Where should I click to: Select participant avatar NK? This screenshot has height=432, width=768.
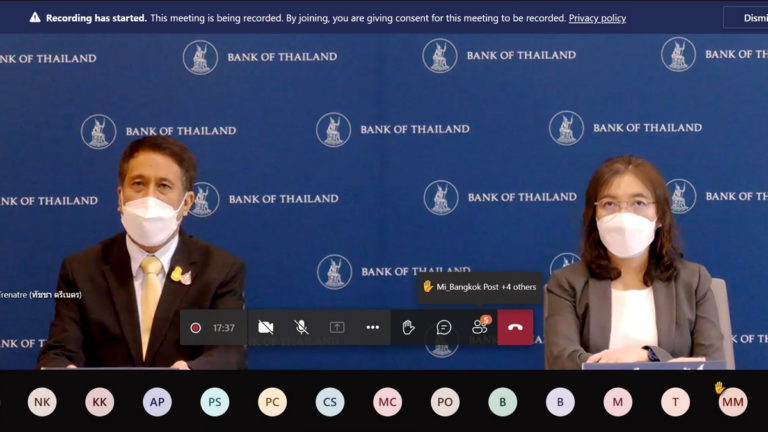click(x=42, y=402)
